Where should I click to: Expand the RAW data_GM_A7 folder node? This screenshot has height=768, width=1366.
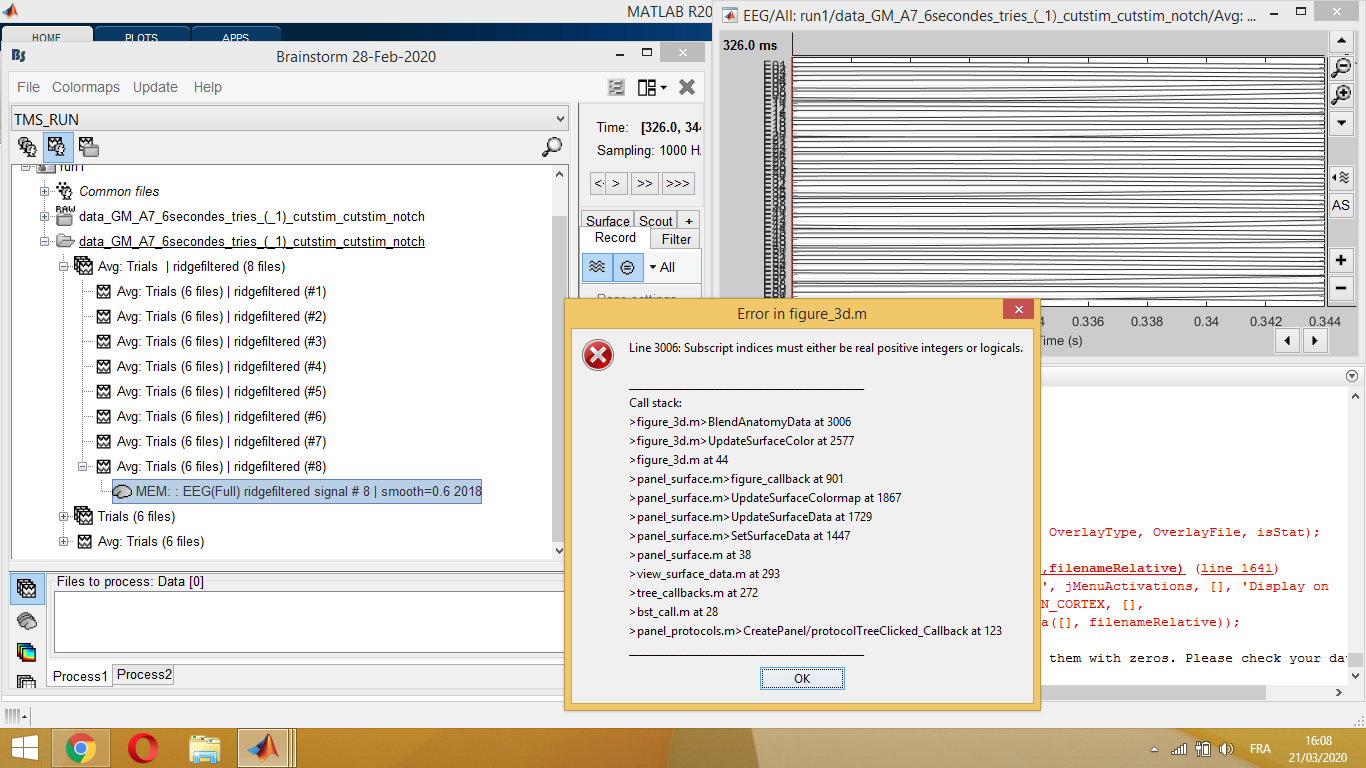coord(44,216)
